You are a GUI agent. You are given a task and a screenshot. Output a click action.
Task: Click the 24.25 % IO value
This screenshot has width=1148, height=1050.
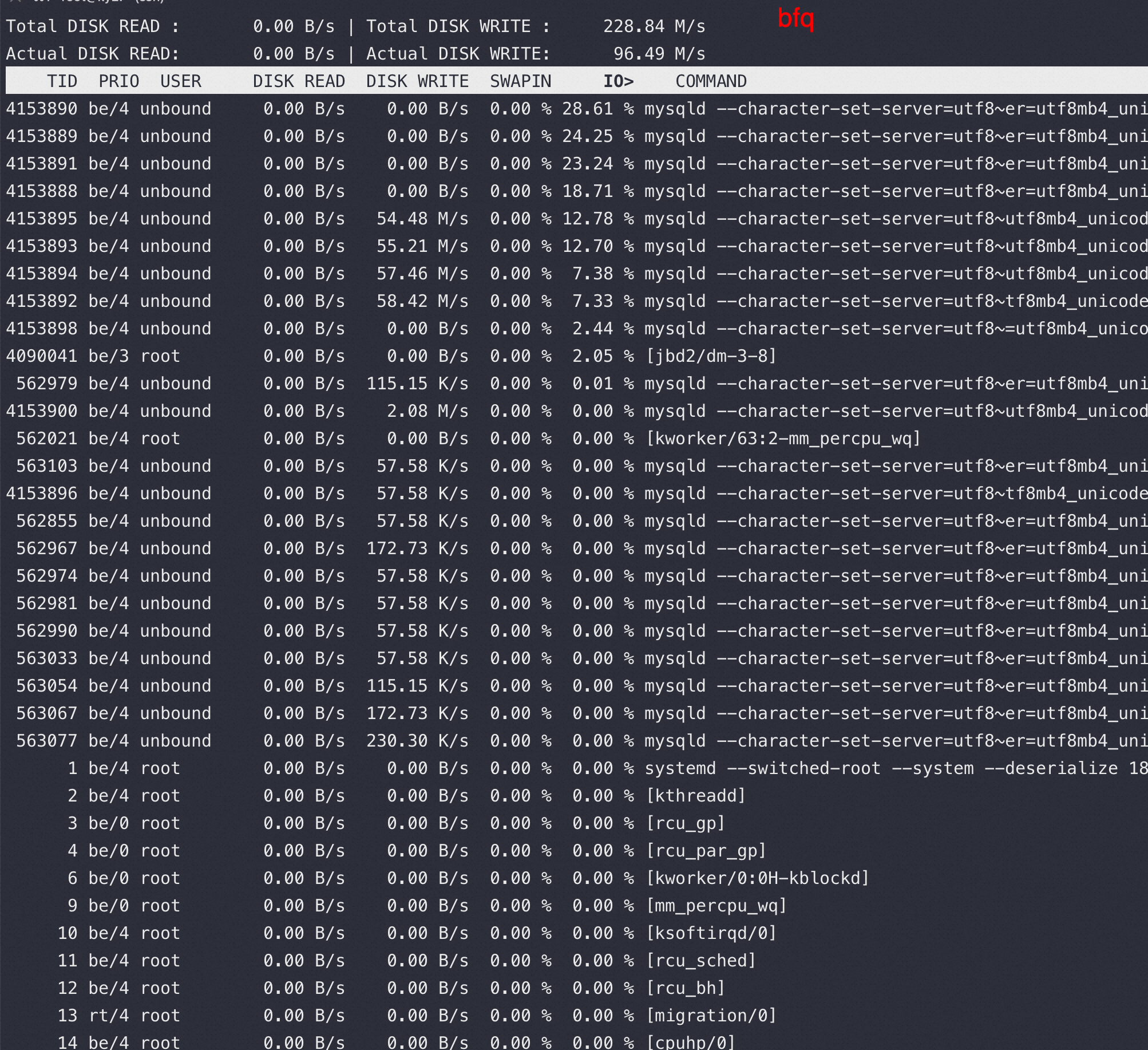click(598, 136)
